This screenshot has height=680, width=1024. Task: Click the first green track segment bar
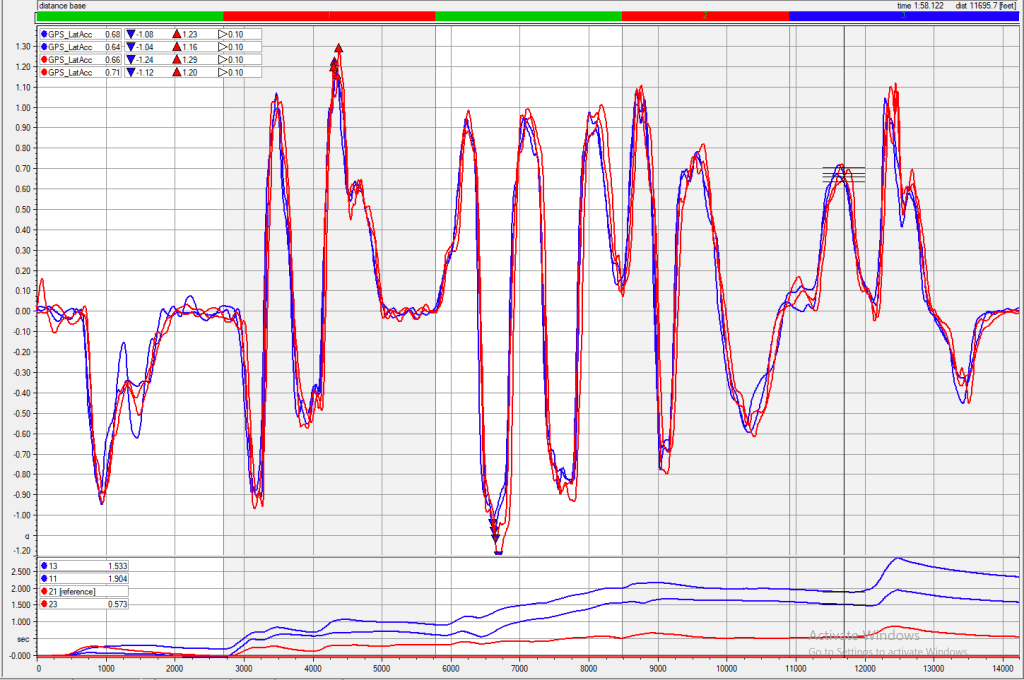130,16
